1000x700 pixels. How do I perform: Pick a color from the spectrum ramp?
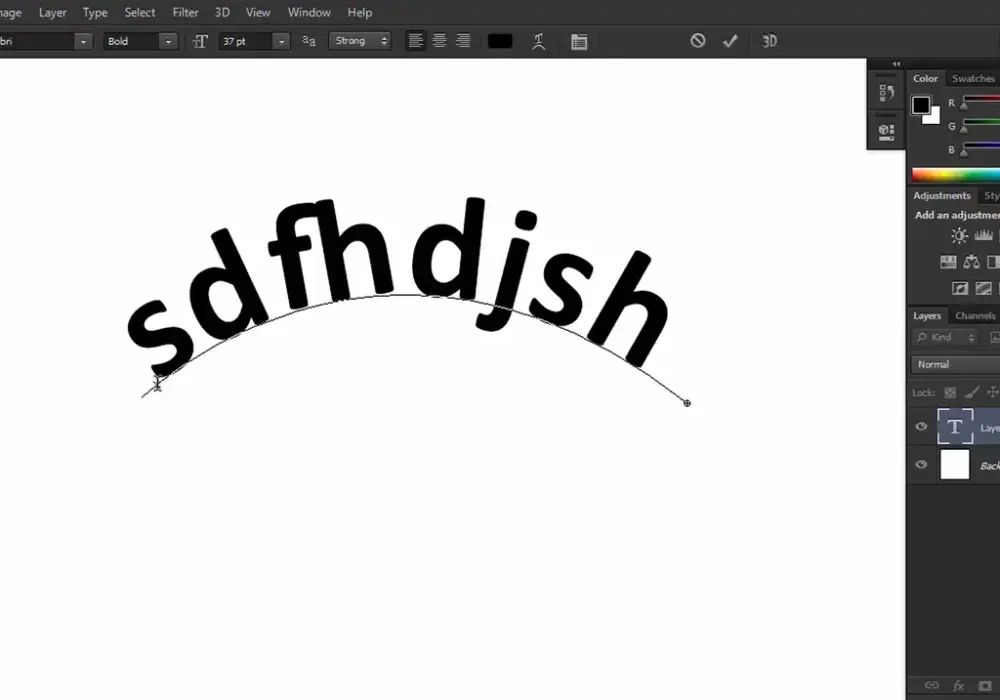[x=955, y=175]
